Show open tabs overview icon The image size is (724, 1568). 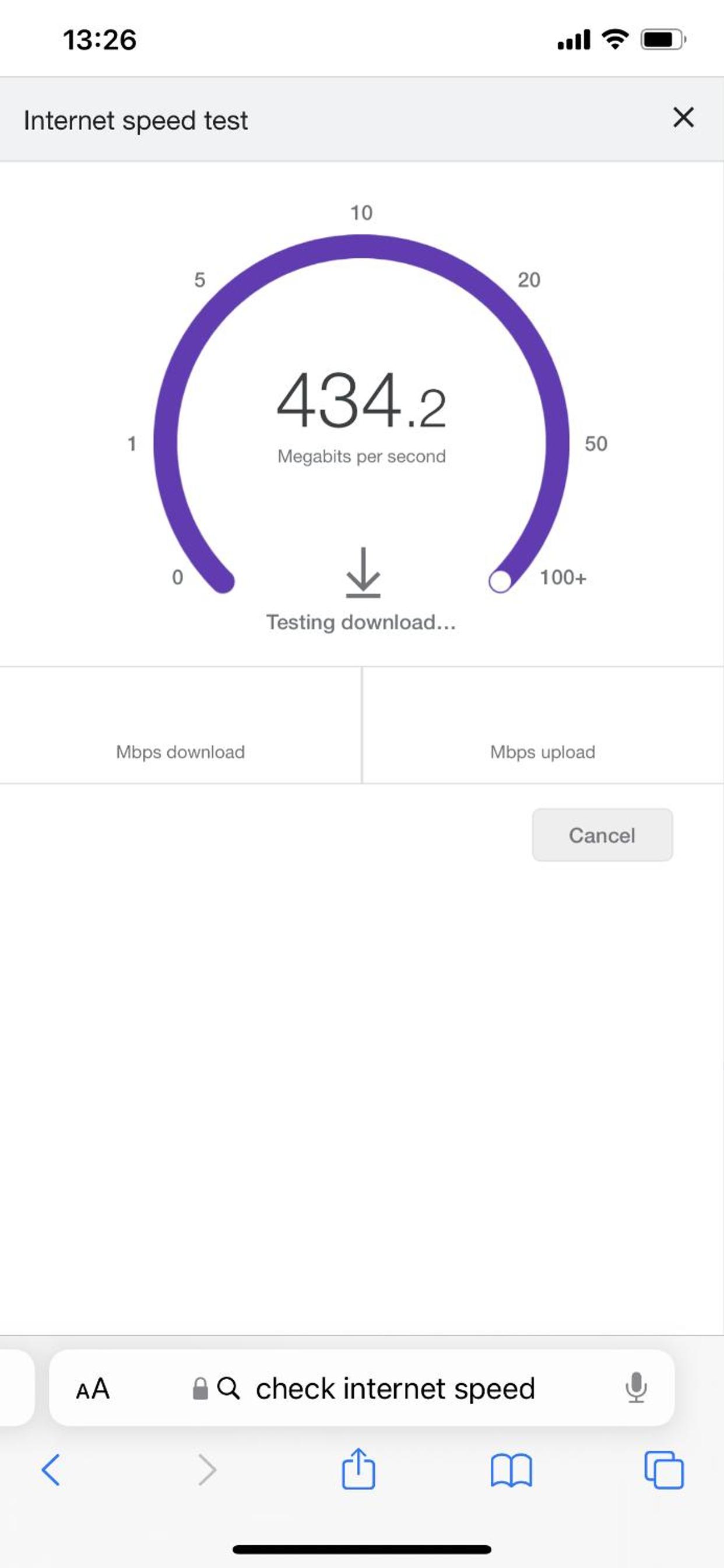[664, 1470]
